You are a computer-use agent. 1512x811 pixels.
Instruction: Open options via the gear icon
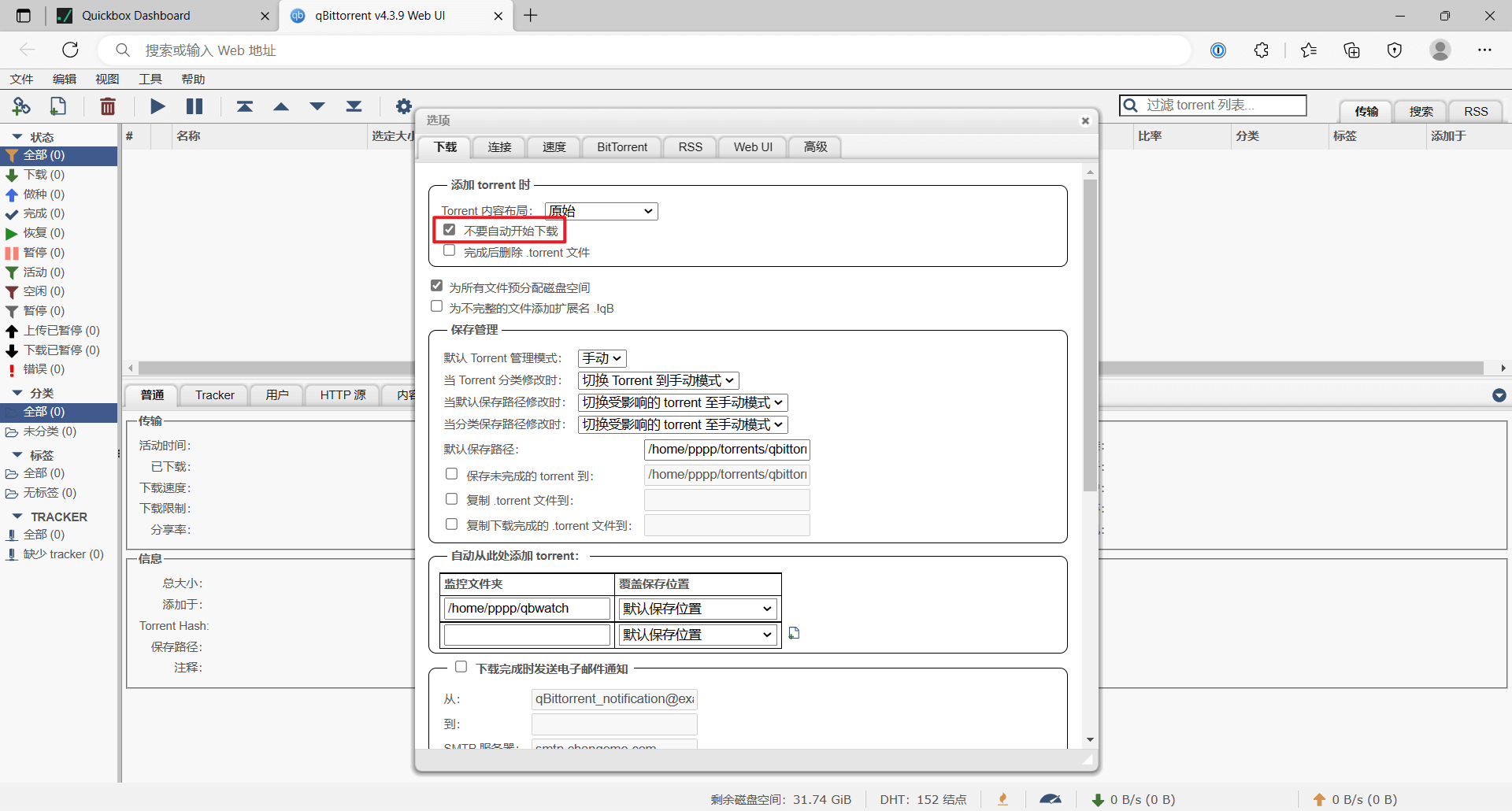(403, 106)
